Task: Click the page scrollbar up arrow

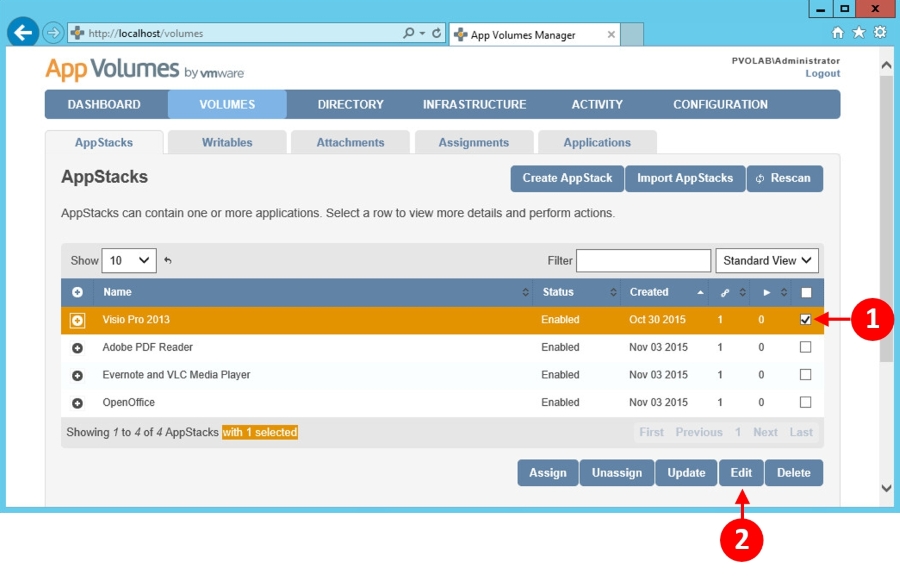Action: [x=887, y=65]
